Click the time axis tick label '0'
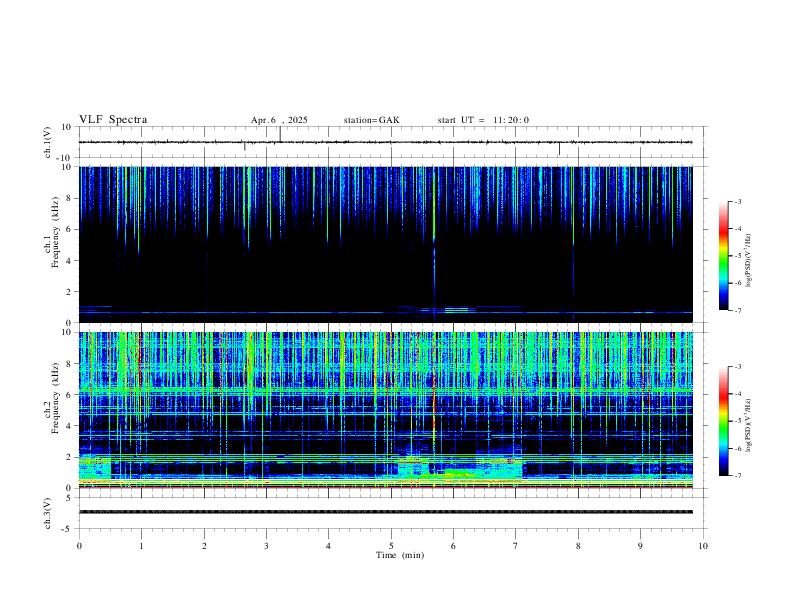 tap(79, 546)
